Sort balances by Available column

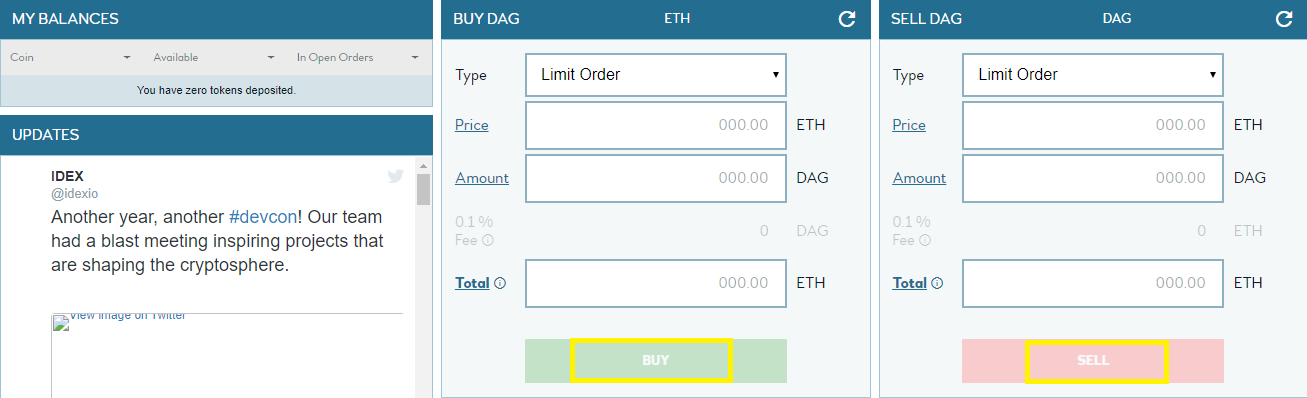click(213, 58)
